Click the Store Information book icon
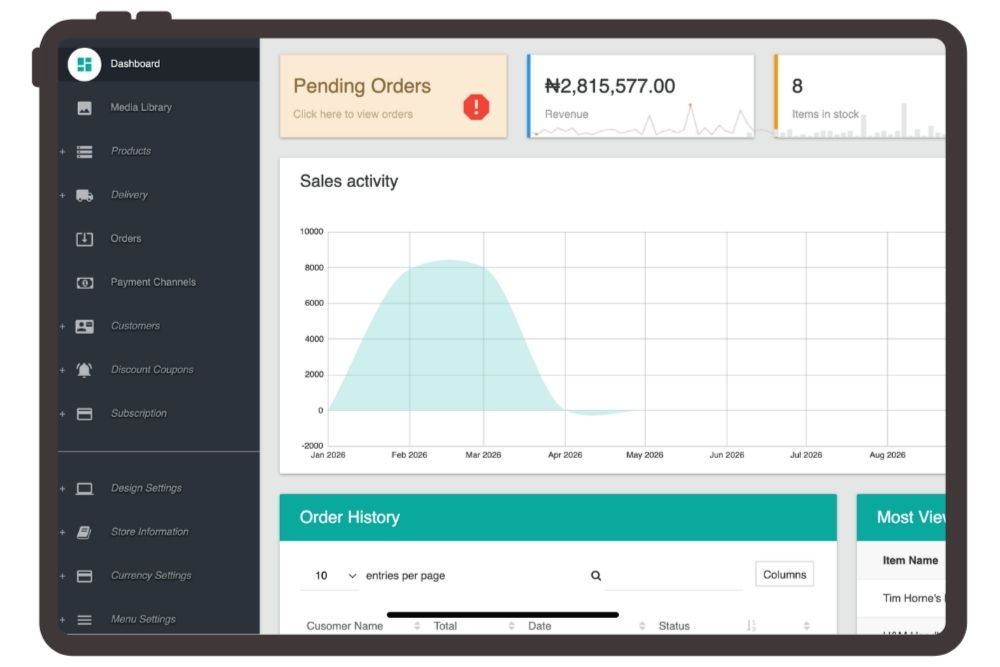 (x=85, y=532)
